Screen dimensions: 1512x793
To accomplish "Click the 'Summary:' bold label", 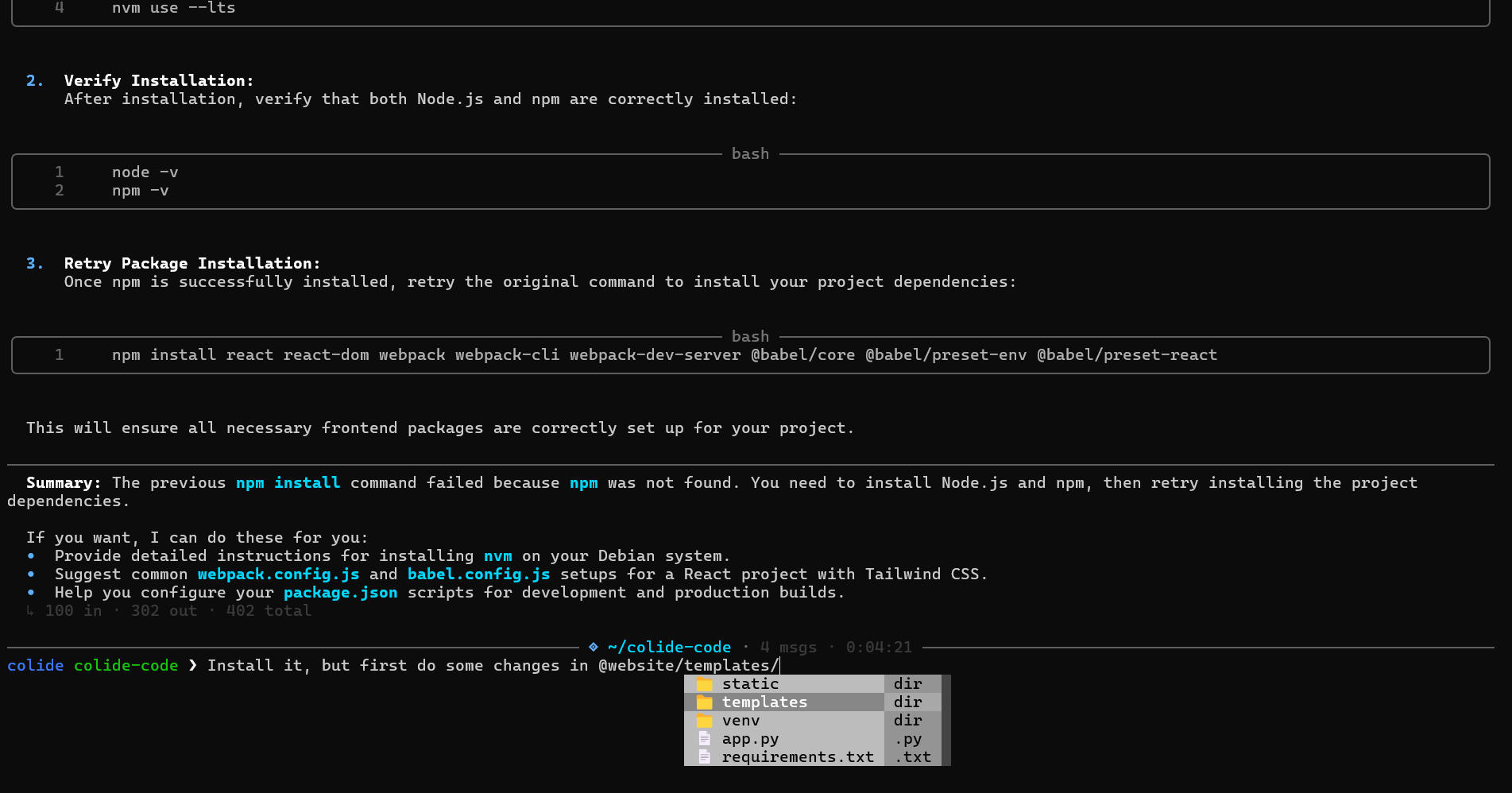I will tap(64, 483).
